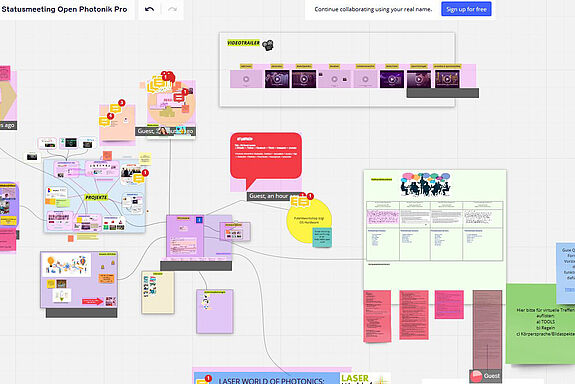Click the red arrow in the purple frame

(92, 301)
